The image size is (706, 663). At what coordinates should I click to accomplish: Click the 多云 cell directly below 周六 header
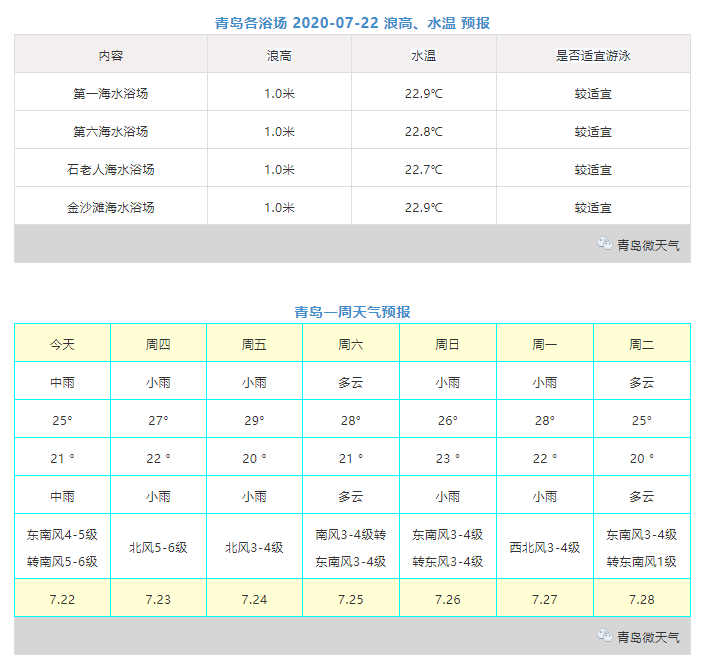(351, 382)
